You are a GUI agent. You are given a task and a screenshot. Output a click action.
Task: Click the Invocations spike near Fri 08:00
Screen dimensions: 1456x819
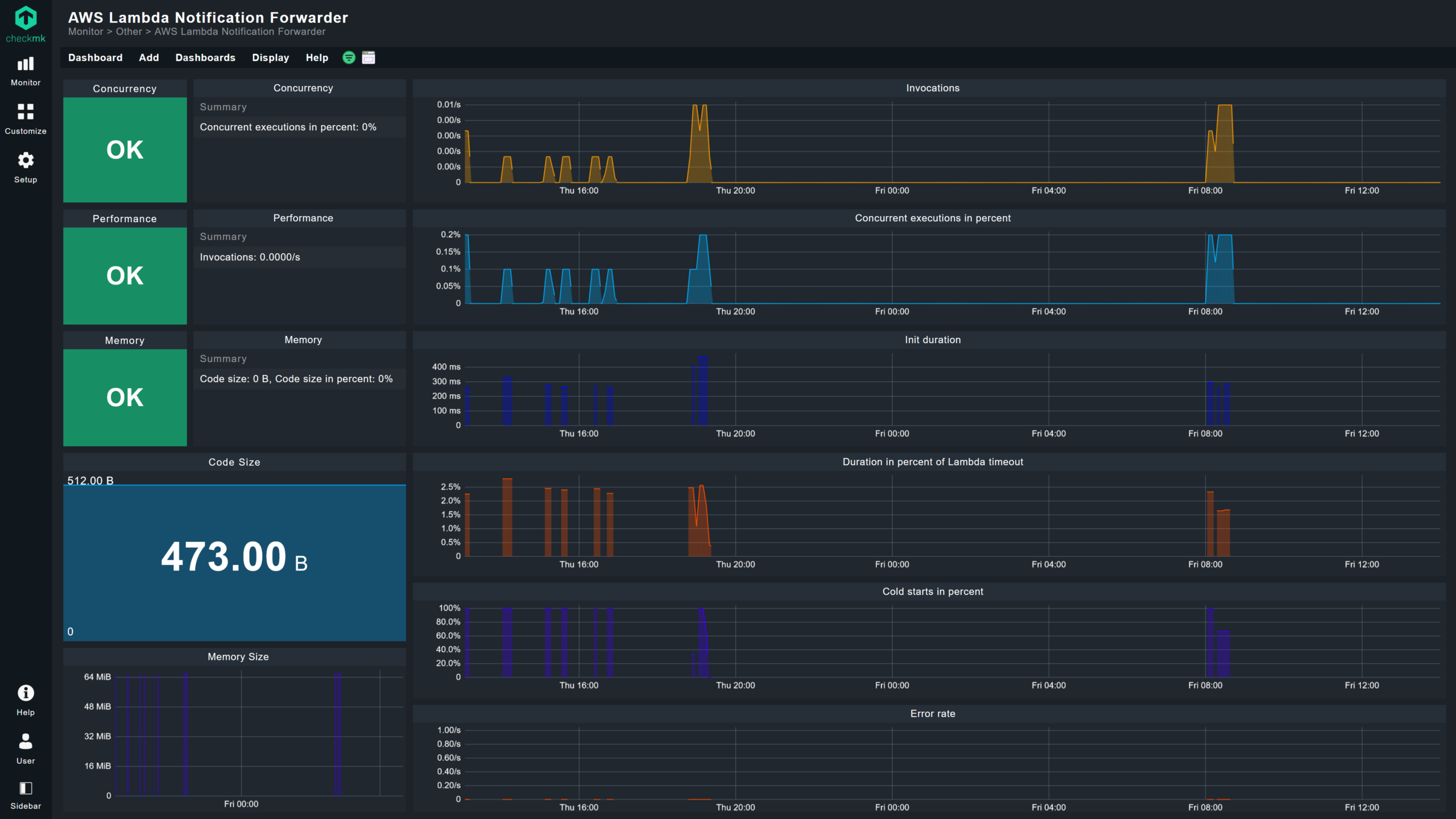(x=1220, y=145)
